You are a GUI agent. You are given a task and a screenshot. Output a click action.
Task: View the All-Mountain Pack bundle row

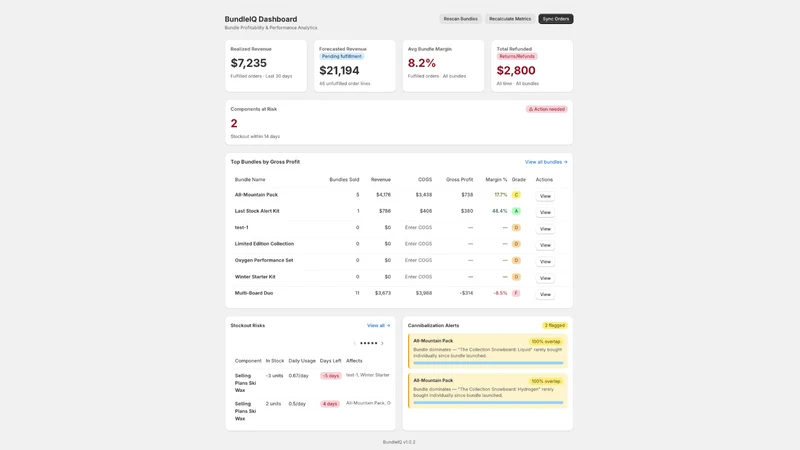[x=545, y=196]
